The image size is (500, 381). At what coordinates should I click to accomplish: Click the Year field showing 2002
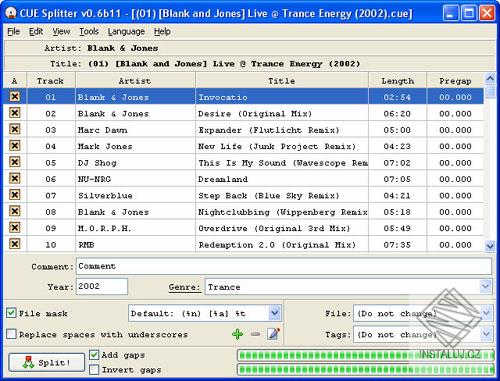(102, 286)
